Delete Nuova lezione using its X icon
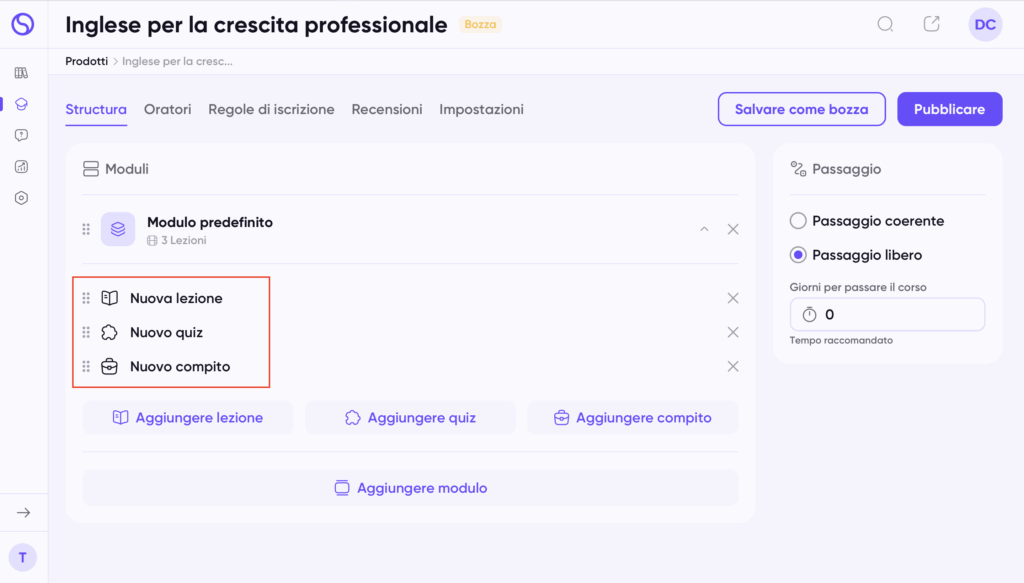1024x583 pixels. click(733, 298)
